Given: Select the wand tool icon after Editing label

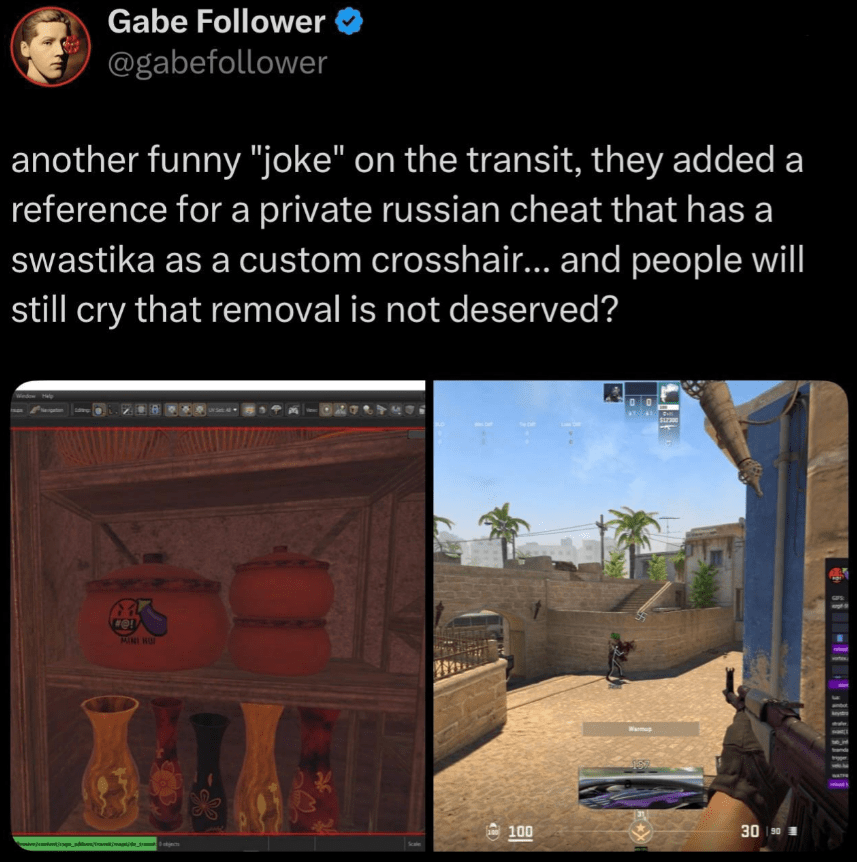Looking at the screenshot, I should point(126,410).
